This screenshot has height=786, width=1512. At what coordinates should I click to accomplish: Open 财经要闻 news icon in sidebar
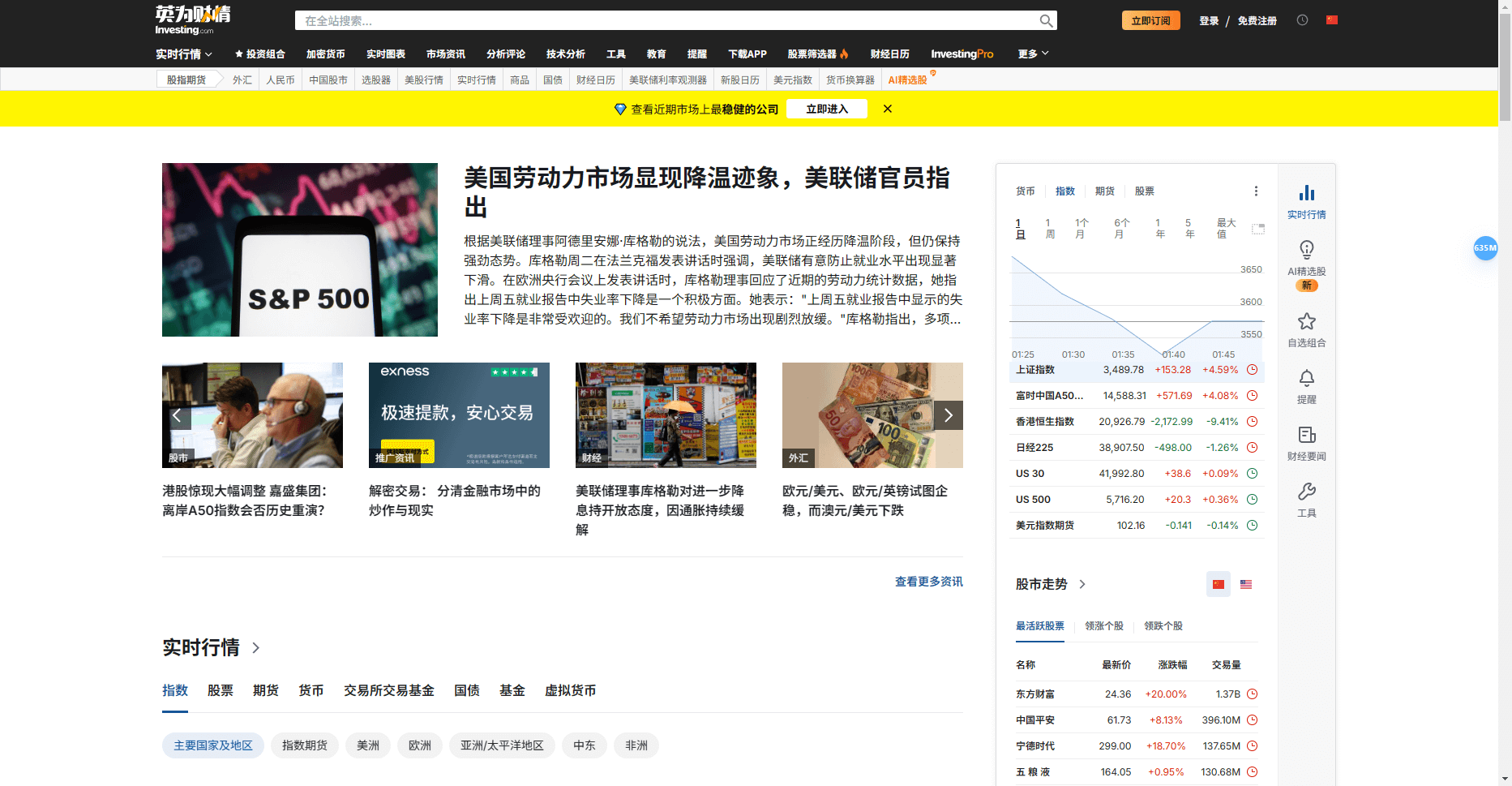pos(1307,435)
